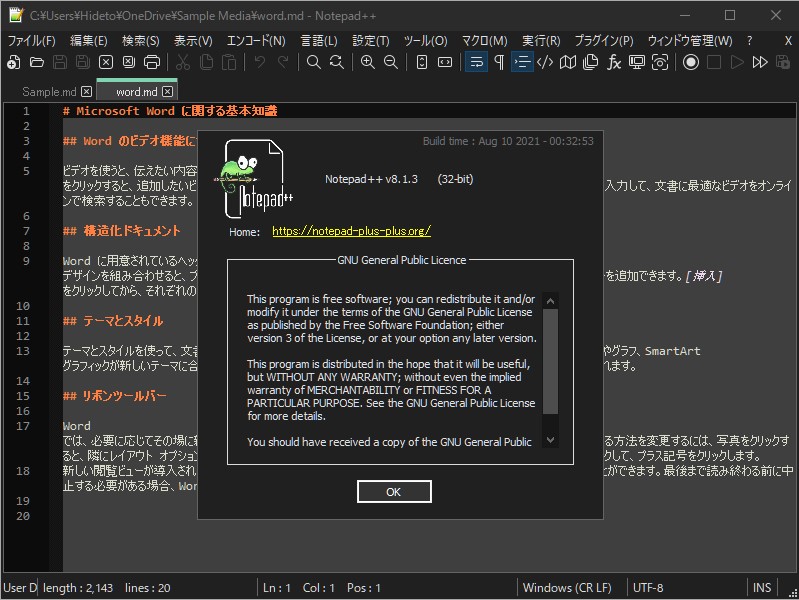Open the 表示(V) menu
The image size is (799, 600).
[x=193, y=41]
